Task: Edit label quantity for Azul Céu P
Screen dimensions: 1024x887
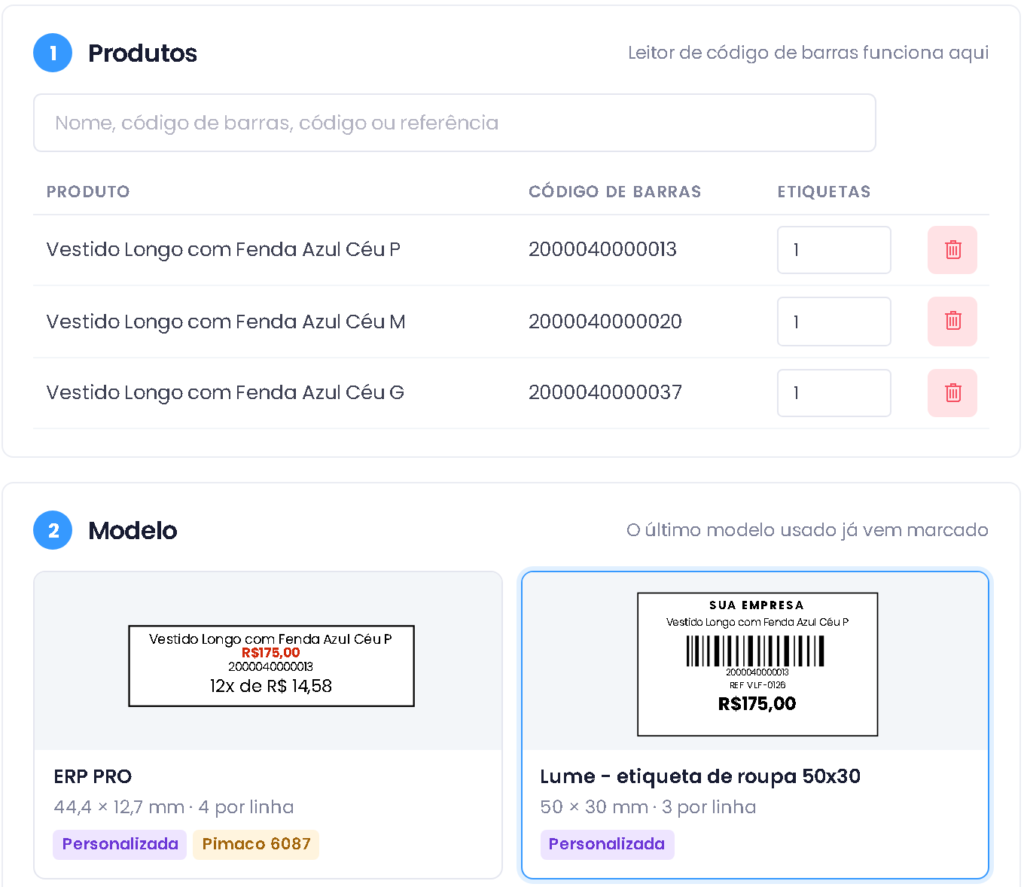Action: click(x=834, y=250)
